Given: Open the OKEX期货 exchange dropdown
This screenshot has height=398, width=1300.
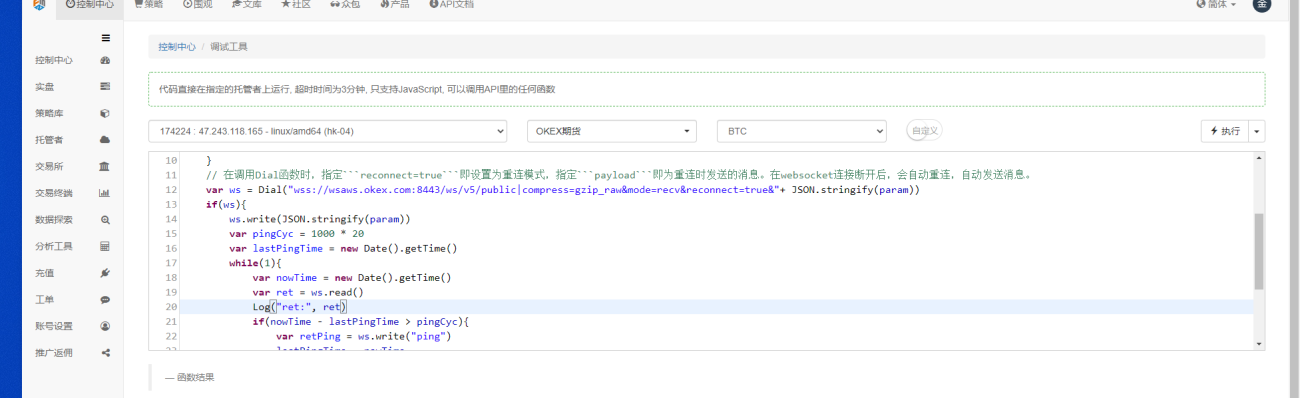Looking at the screenshot, I should tap(612, 131).
